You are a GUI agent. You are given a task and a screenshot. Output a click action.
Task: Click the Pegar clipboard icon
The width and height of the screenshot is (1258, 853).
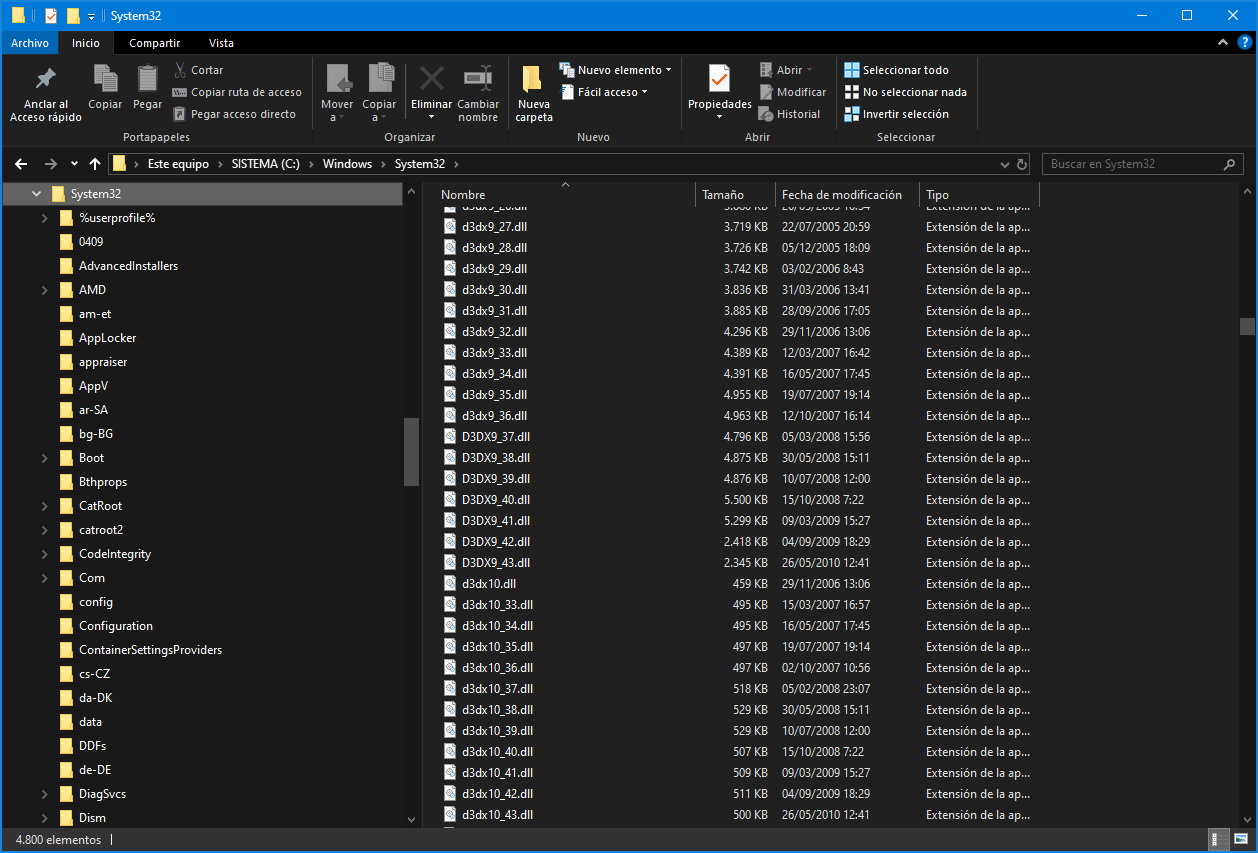[x=148, y=79]
